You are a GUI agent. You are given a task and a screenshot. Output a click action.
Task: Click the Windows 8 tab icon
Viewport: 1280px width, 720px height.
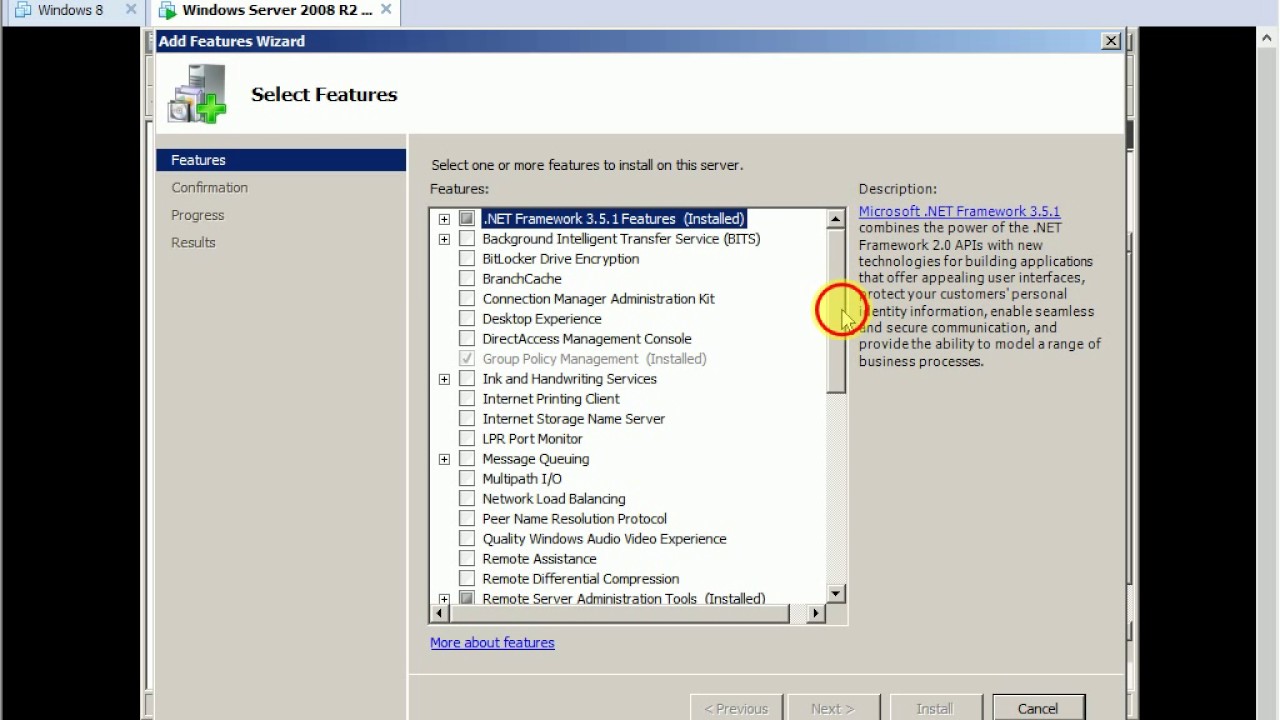[x=23, y=10]
